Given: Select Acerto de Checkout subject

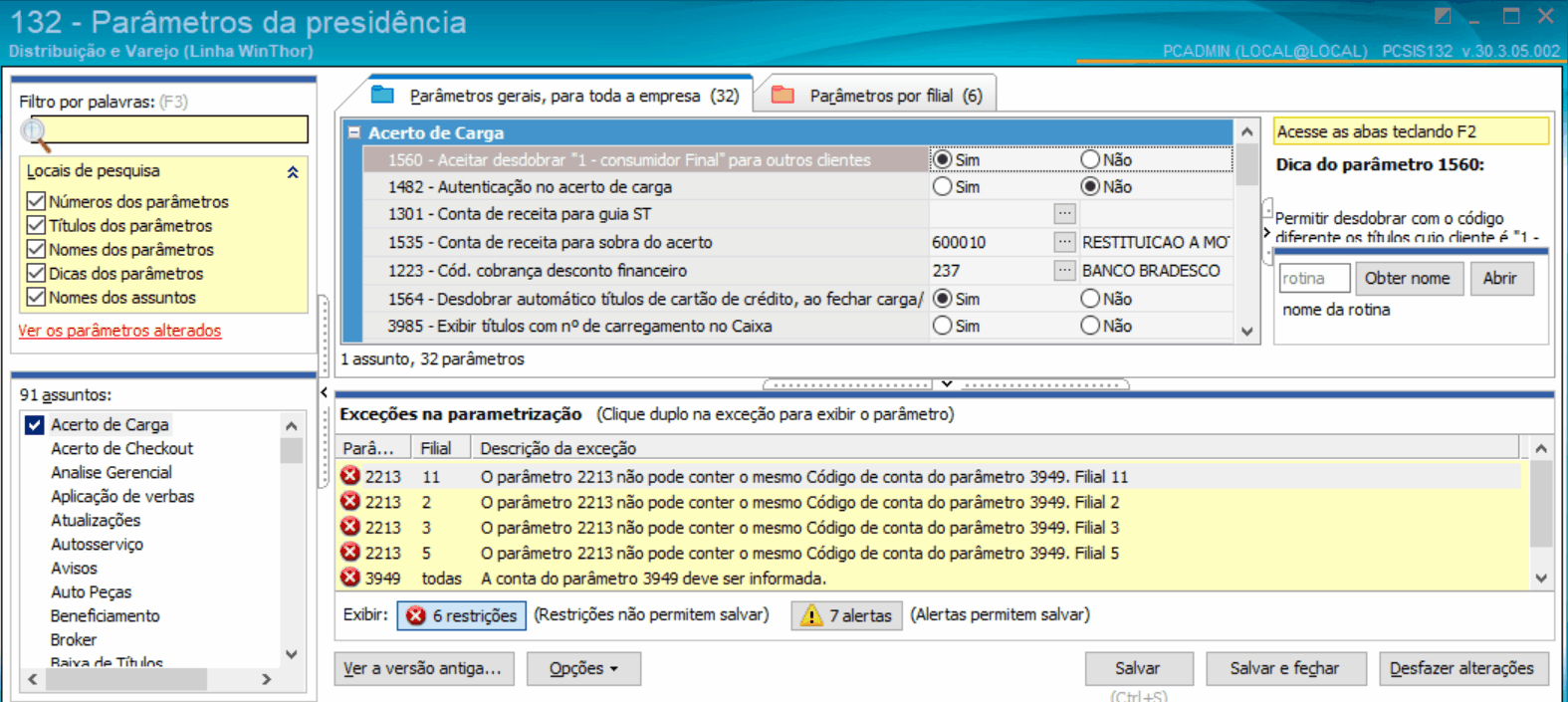Looking at the screenshot, I should (121, 448).
